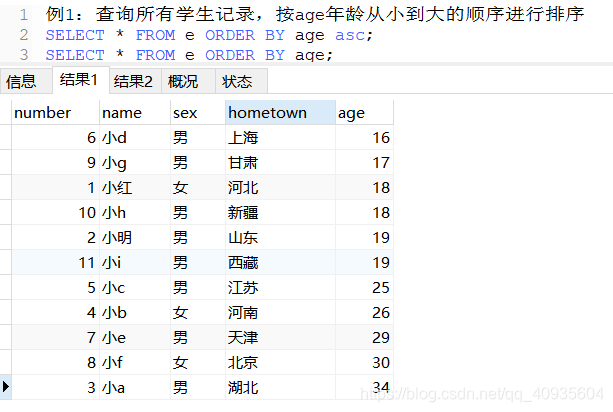Click the comment line starting with 例1

[315, 14]
